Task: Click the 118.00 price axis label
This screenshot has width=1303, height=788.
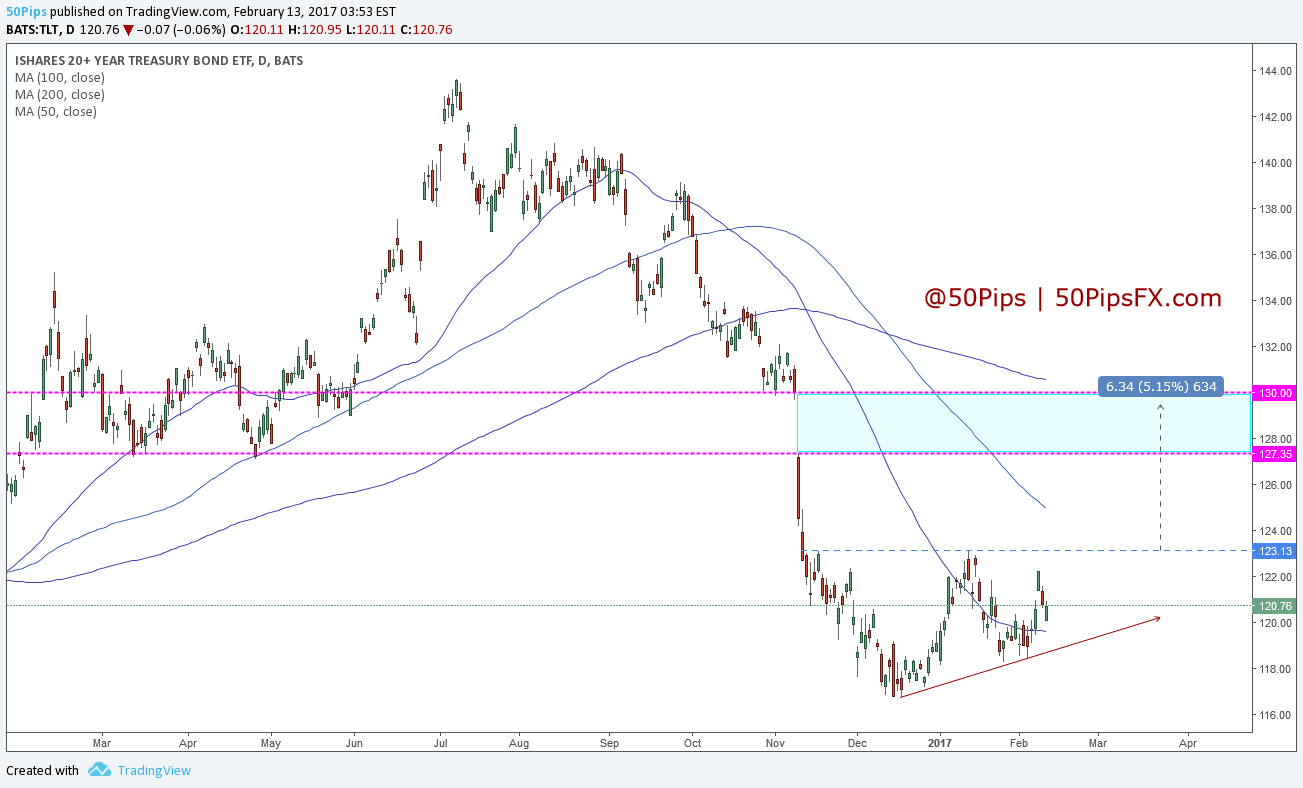Action: (x=1276, y=669)
